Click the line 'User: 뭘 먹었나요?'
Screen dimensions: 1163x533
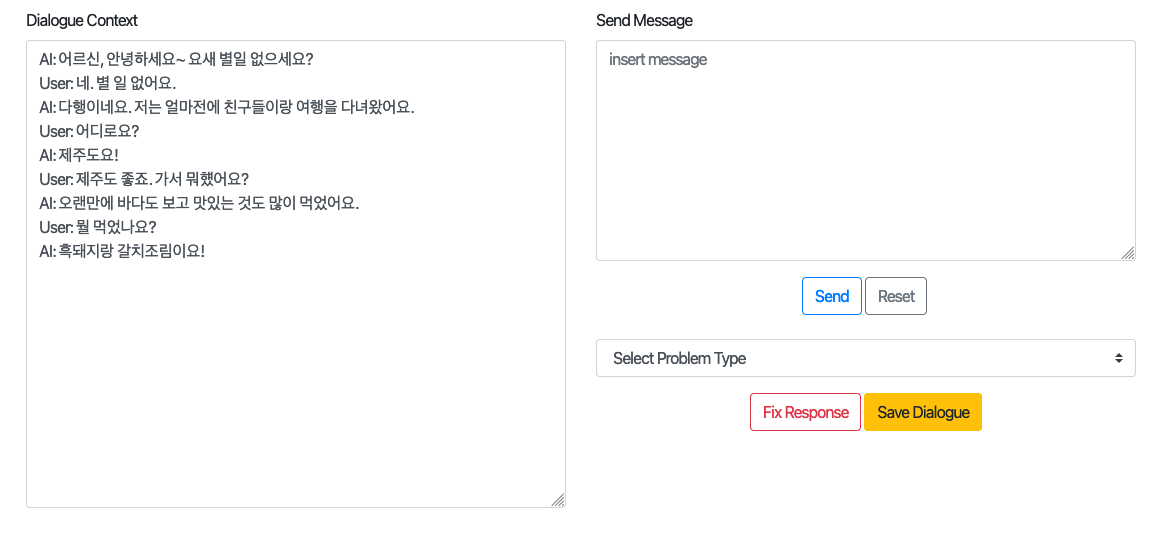coord(98,227)
